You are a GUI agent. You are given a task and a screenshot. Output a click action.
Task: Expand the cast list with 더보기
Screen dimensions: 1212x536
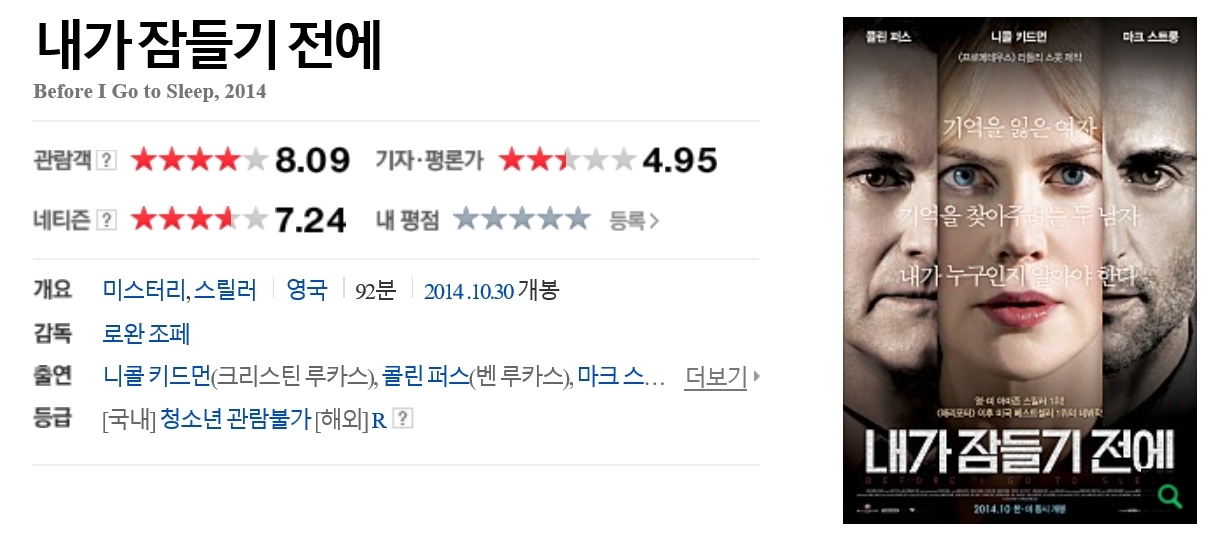pyautogui.click(x=715, y=377)
